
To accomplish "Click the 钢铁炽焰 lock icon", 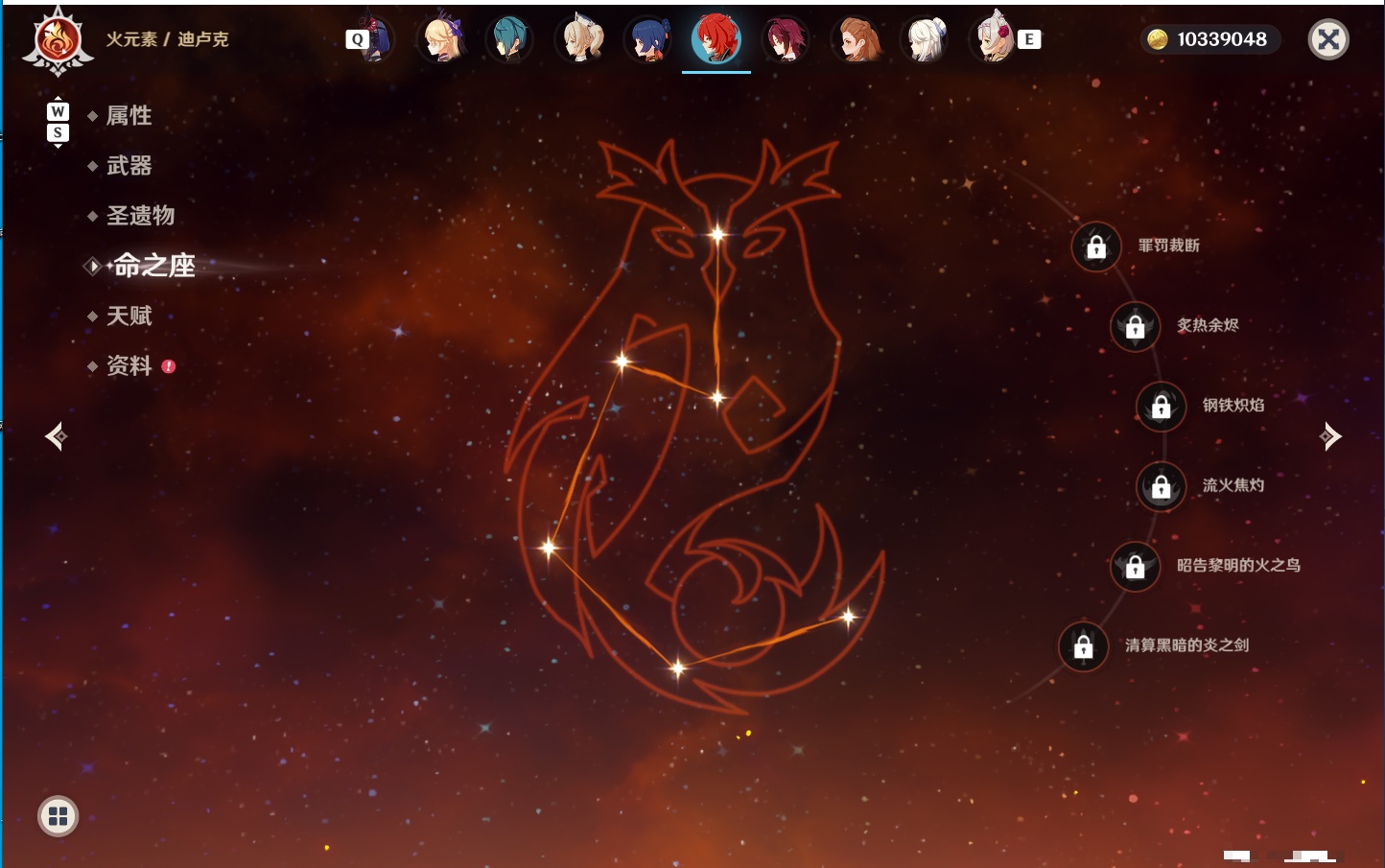I will 1162,406.
